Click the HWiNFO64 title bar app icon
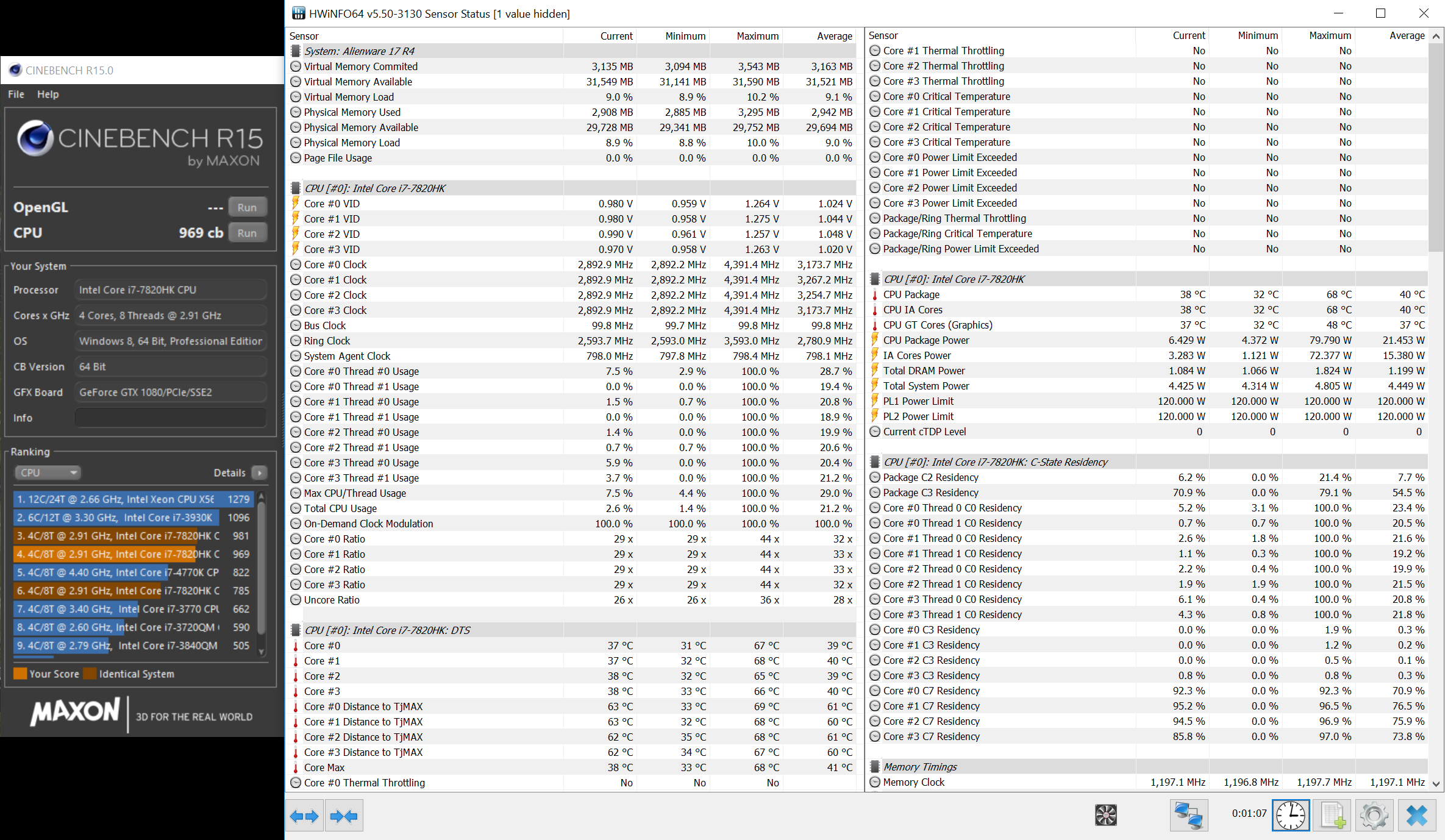Viewport: 1445px width, 840px height. [298, 13]
